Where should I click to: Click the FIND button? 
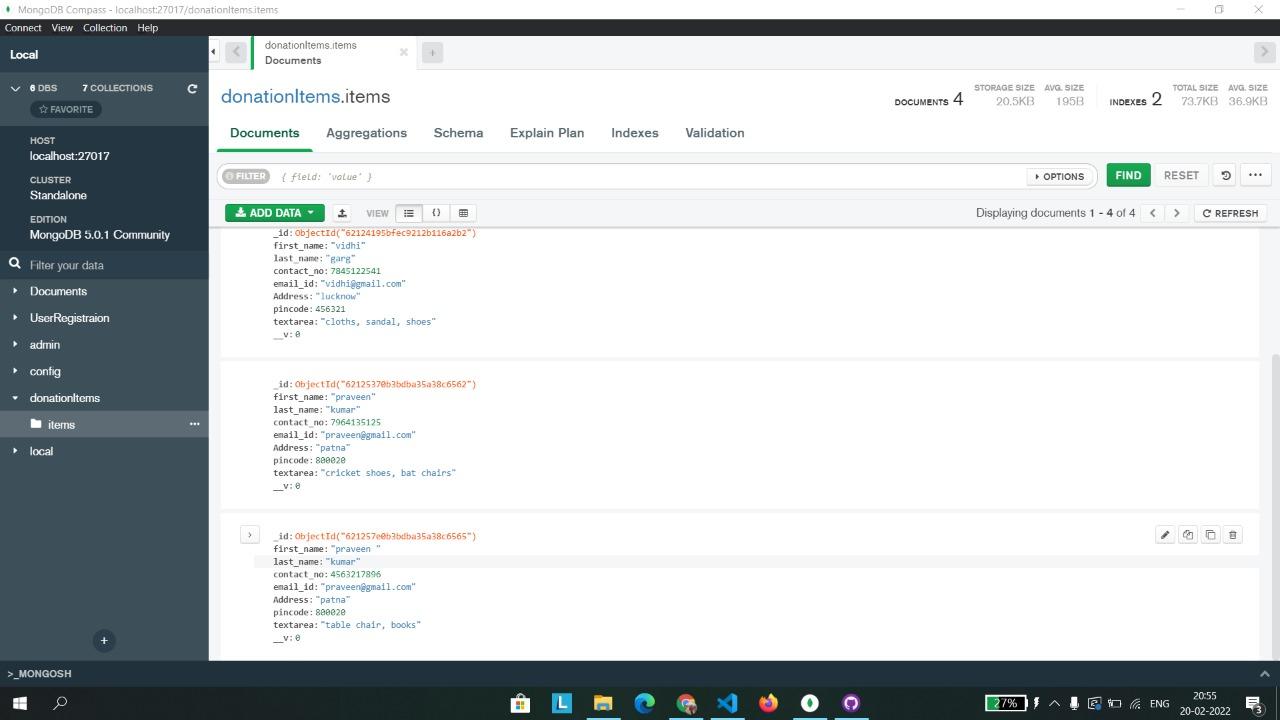1128,175
